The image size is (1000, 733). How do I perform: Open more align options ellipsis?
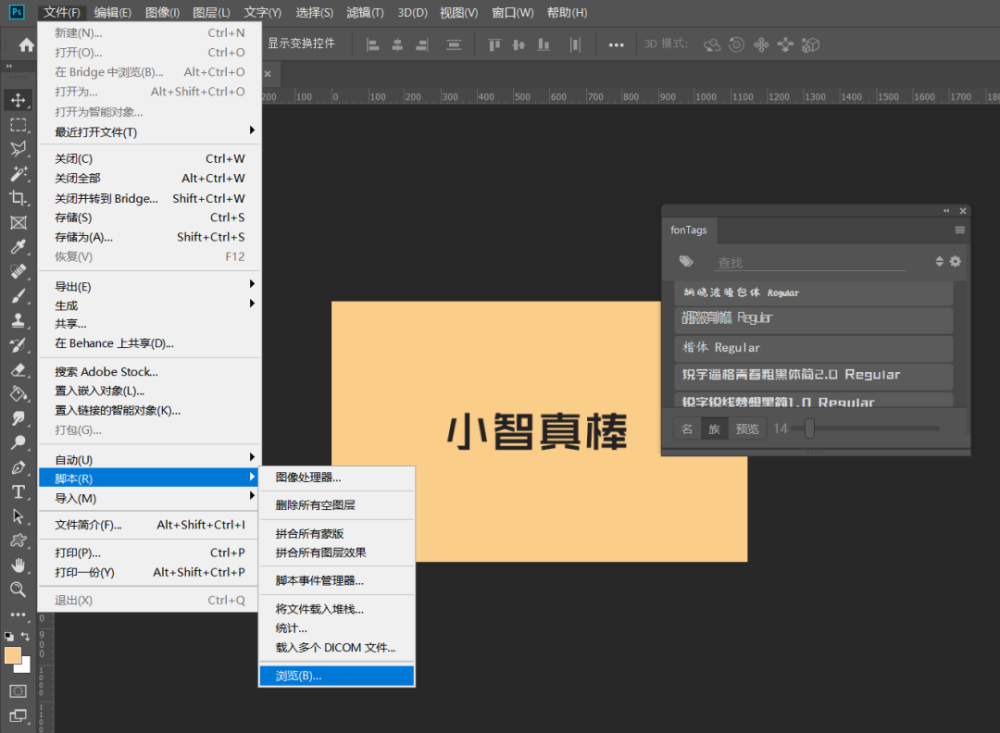click(616, 45)
